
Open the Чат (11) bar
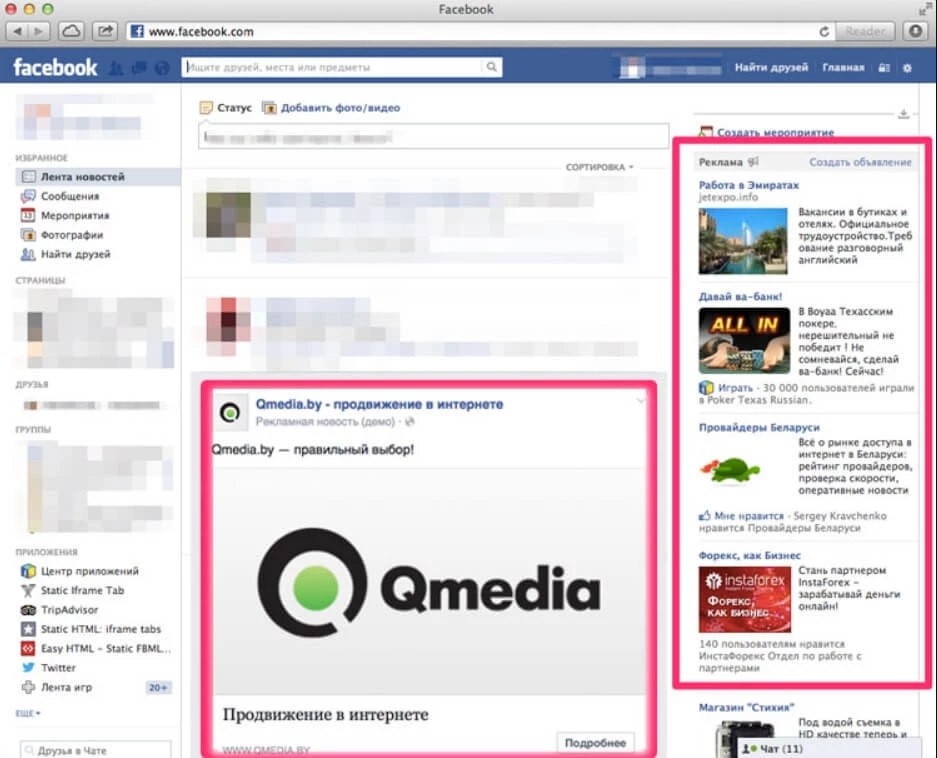tap(831, 748)
